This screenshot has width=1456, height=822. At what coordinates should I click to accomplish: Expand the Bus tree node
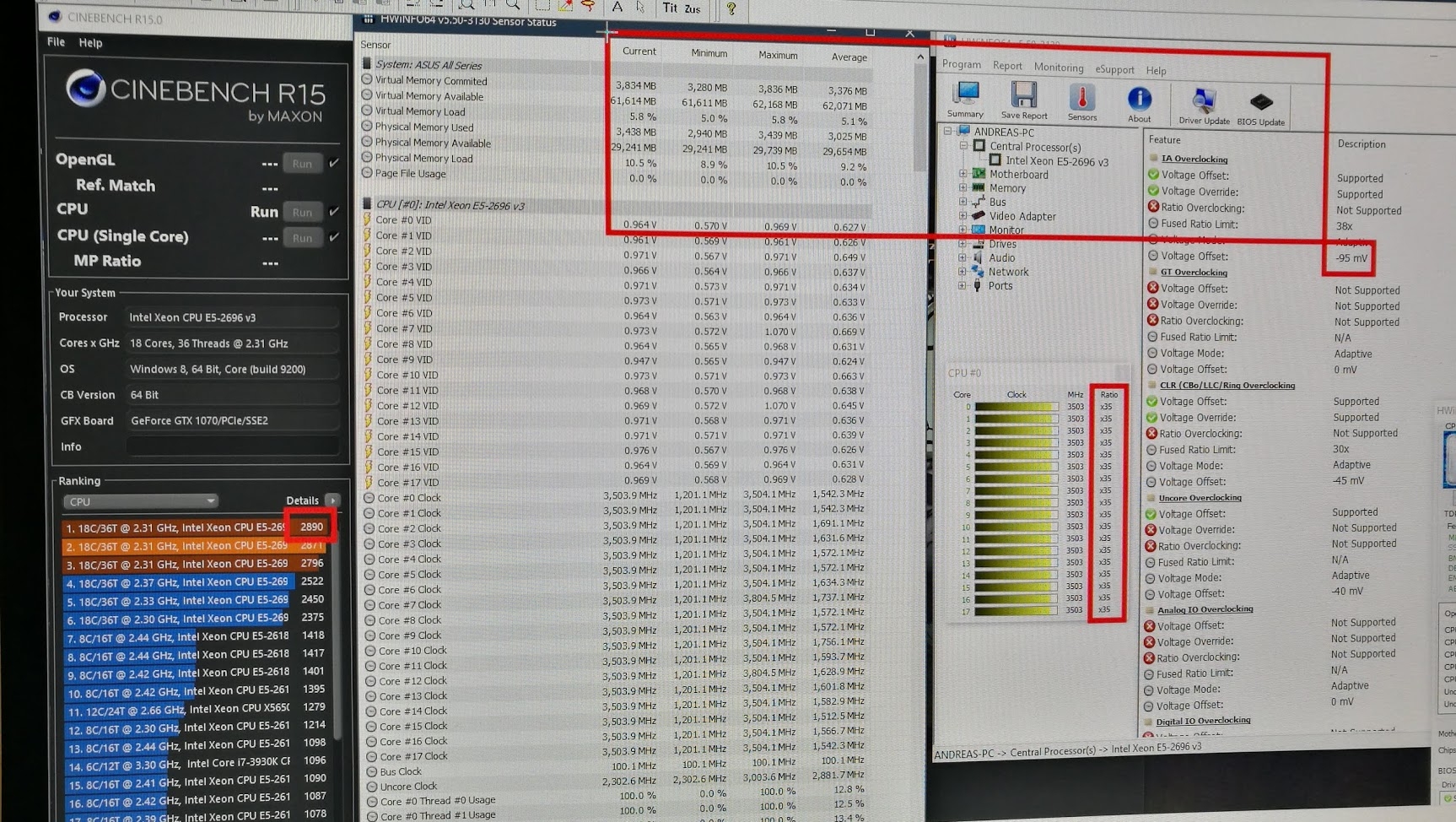click(963, 202)
